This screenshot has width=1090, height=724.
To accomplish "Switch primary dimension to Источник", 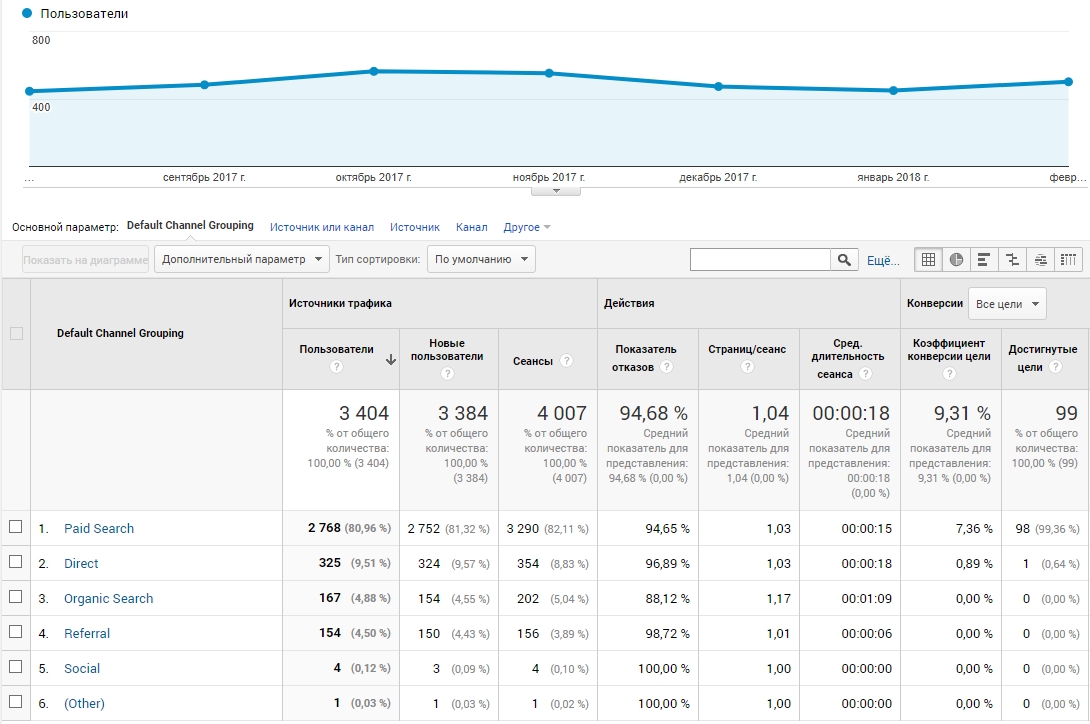I will tap(415, 227).
